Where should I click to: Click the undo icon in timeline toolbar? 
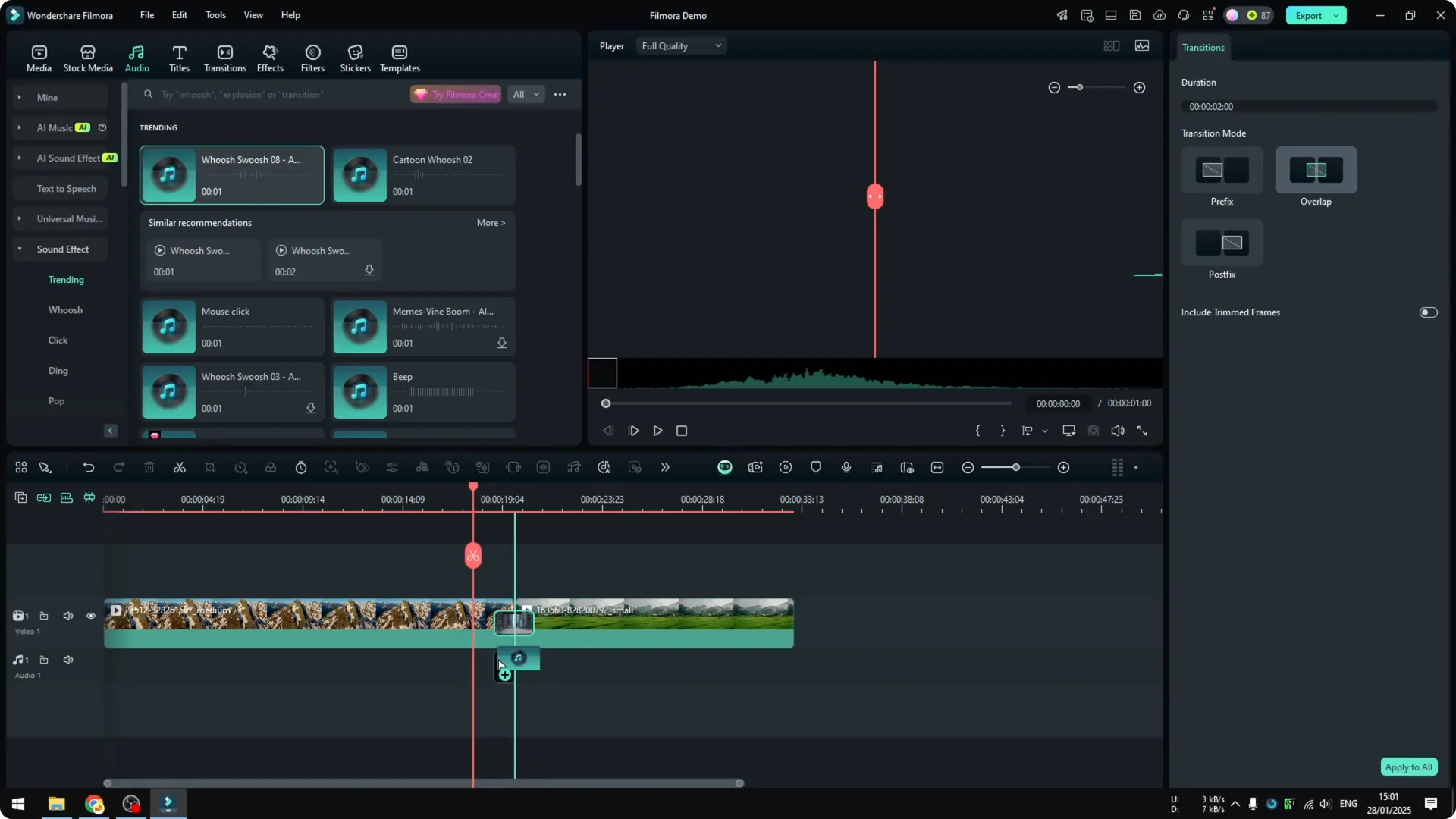(89, 467)
